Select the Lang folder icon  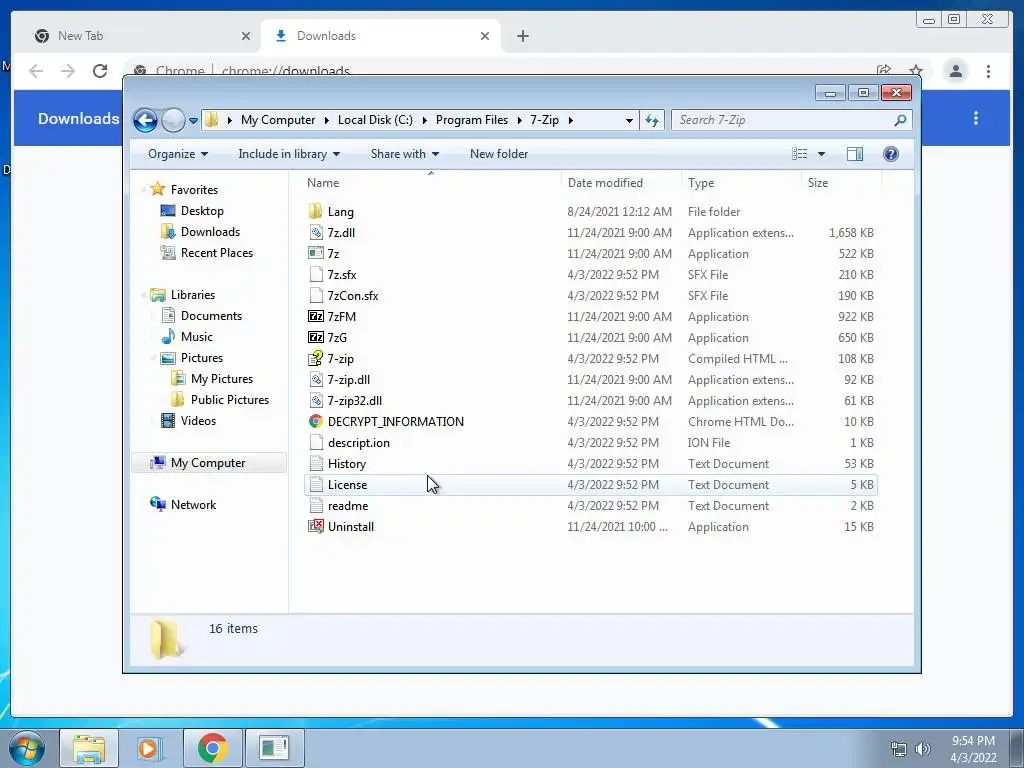click(x=315, y=211)
